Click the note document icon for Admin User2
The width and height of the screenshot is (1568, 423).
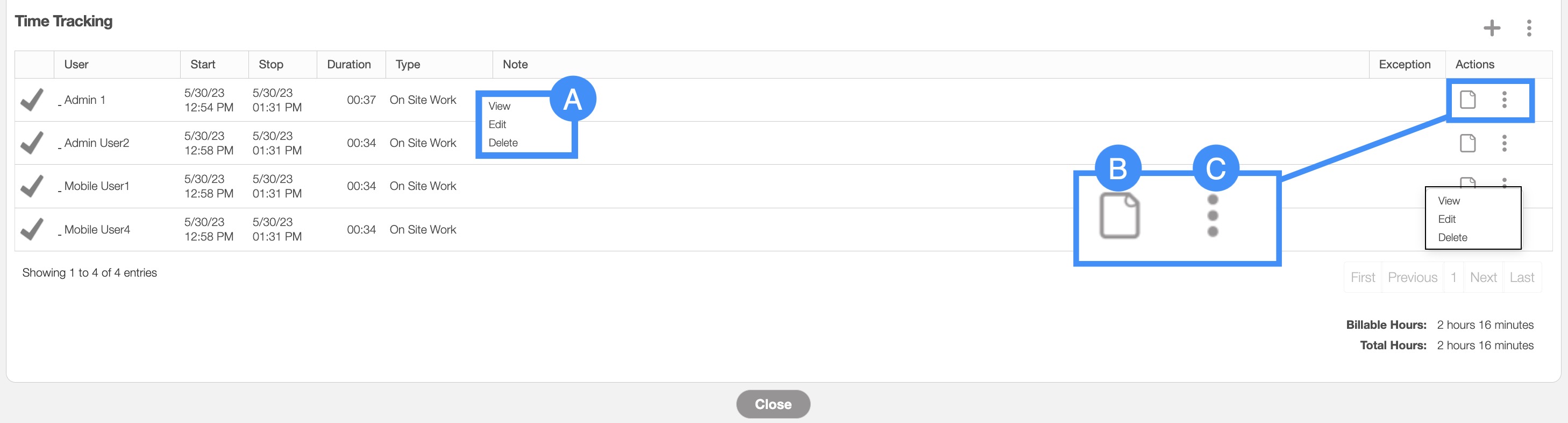pos(1467,143)
